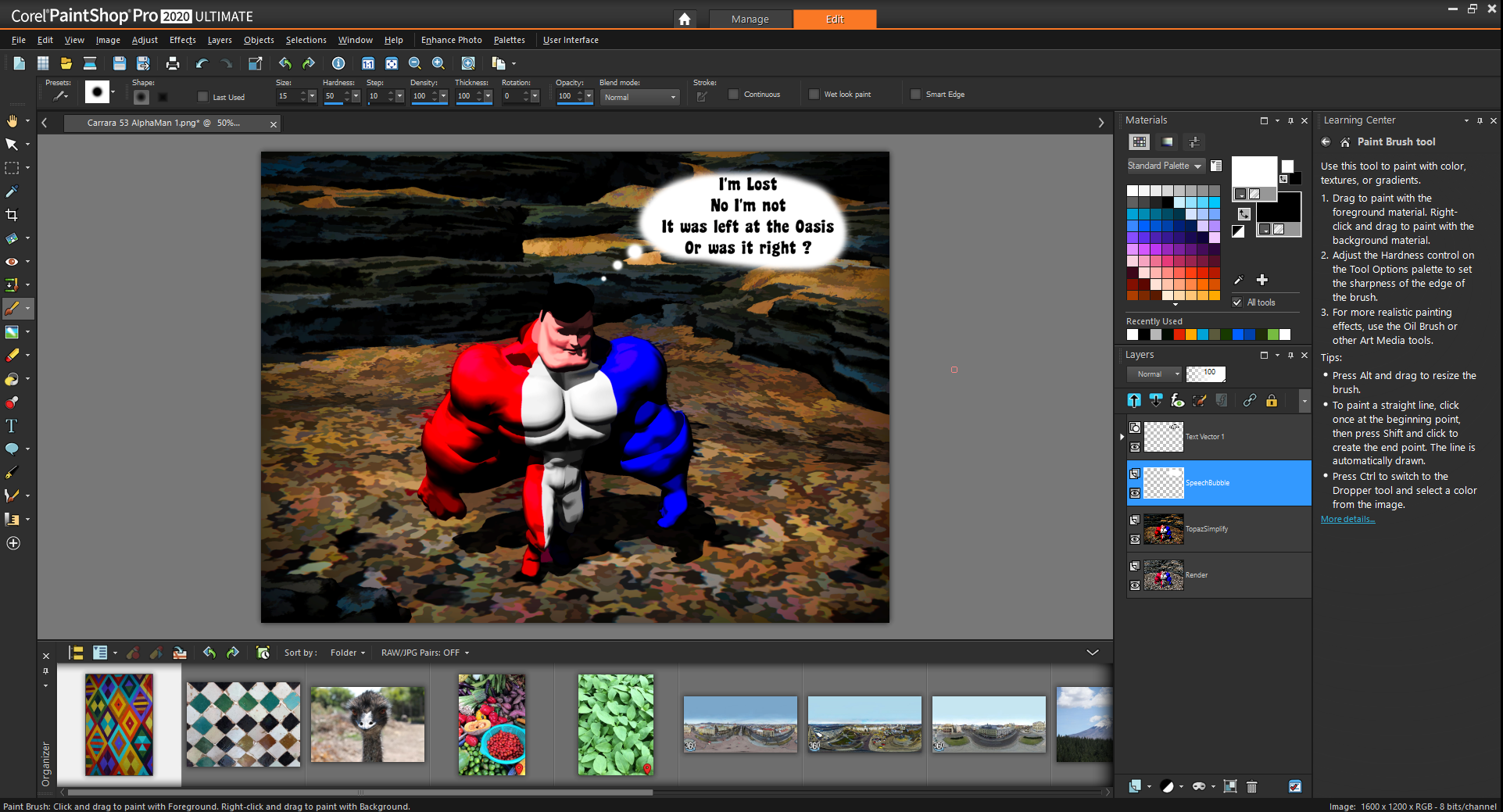Open the Adjust menu
1503x812 pixels.
click(x=145, y=40)
